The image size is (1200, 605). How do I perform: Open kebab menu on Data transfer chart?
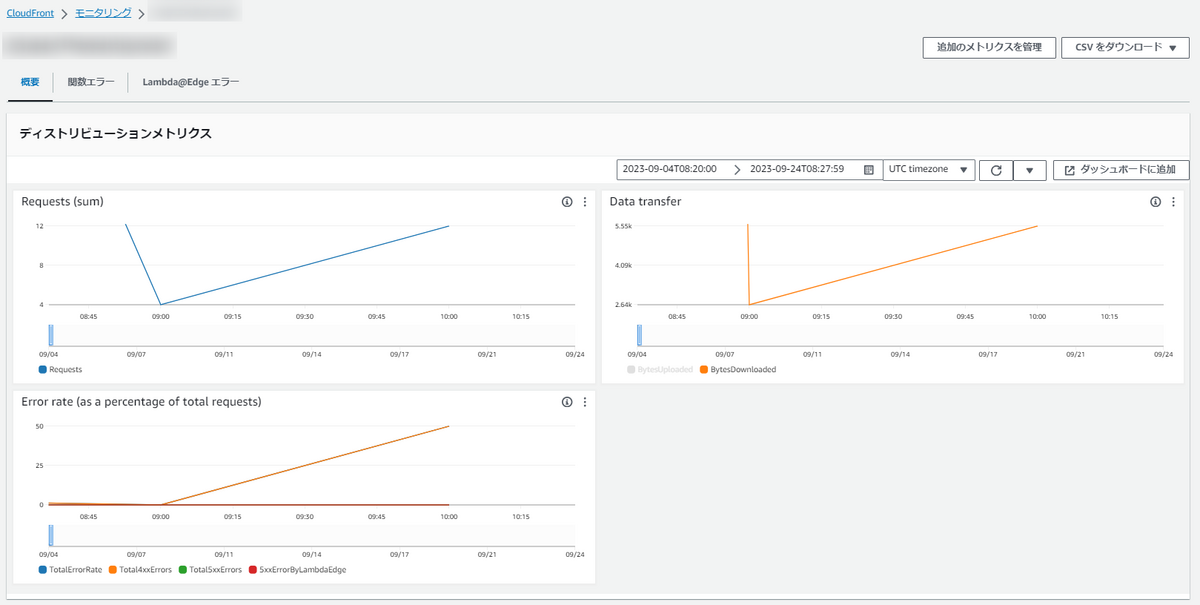click(x=1173, y=202)
